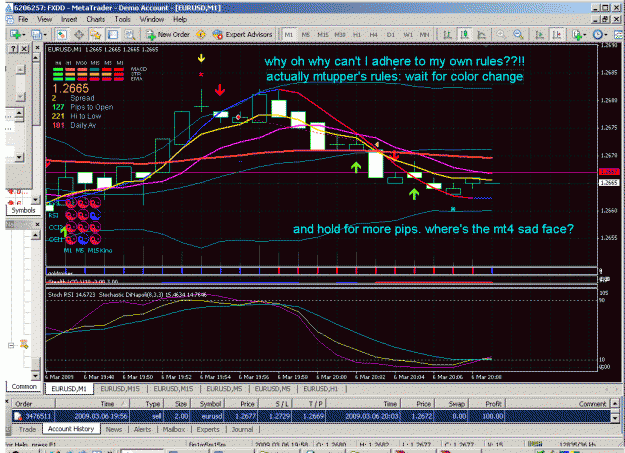Select the W1 timeframe button

(x=408, y=35)
